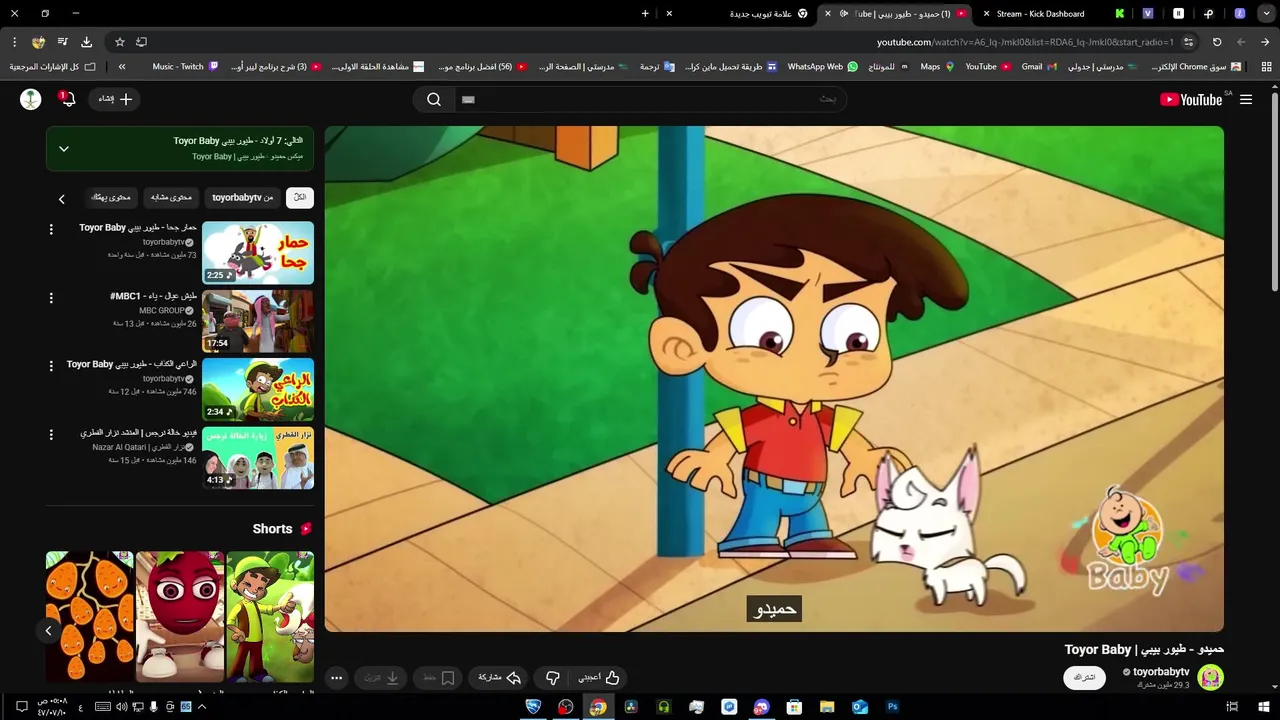Open Maps bookmark
Image resolution: width=1280 pixels, height=720 pixels.
pyautogui.click(x=937, y=67)
